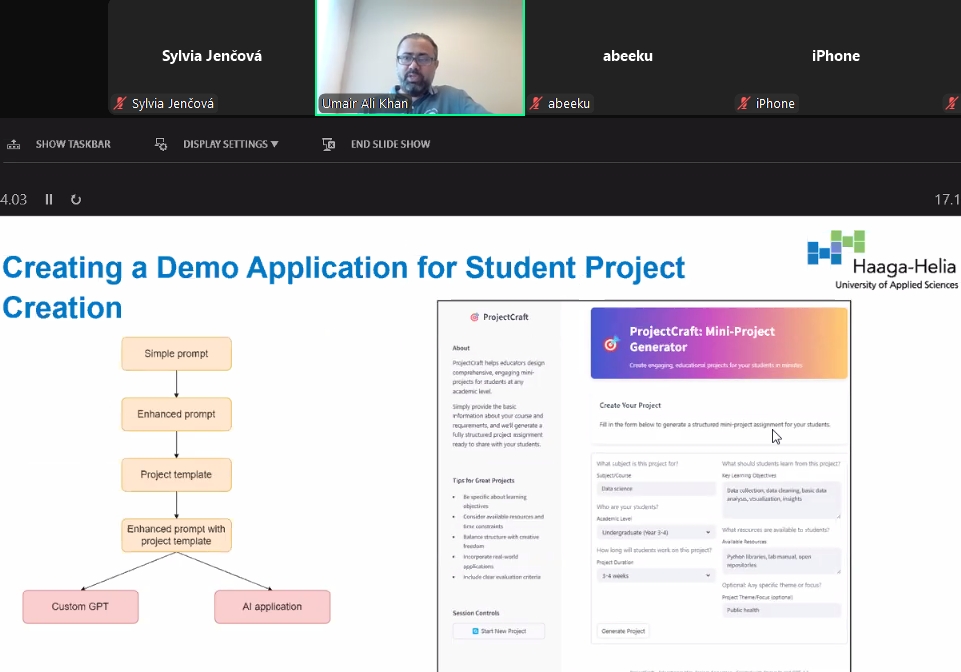Click the Enhanced prompt box
The width and height of the screenshot is (961, 672).
point(177,414)
